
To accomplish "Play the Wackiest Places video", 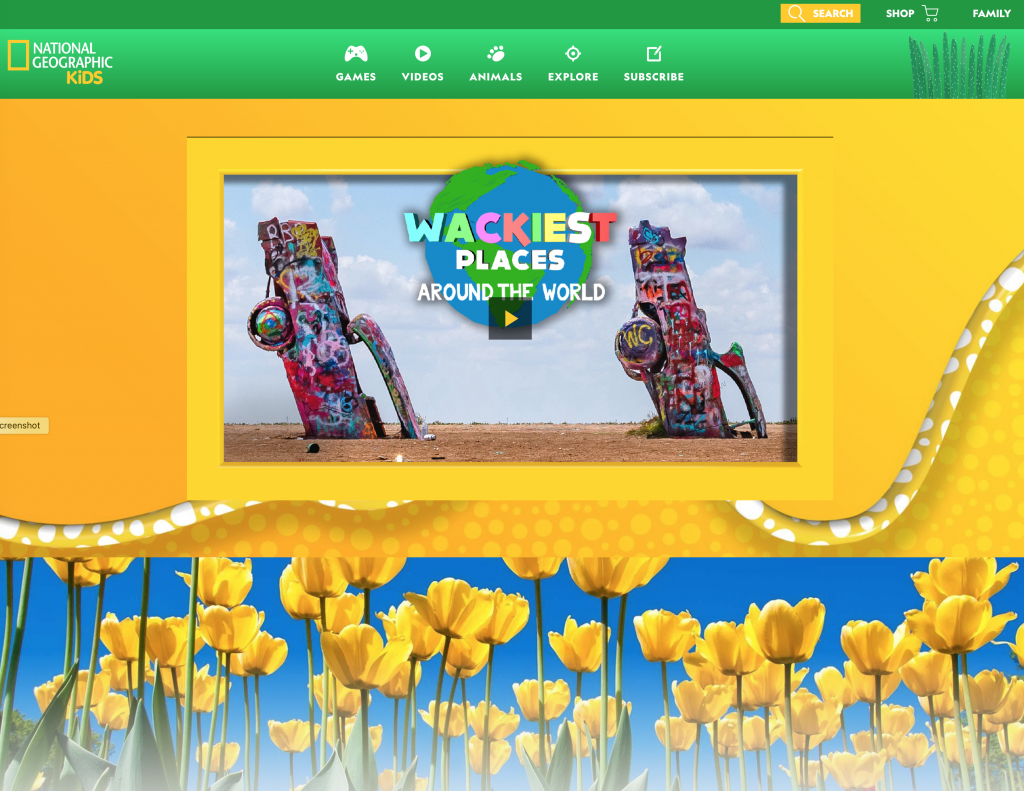I will pos(510,319).
